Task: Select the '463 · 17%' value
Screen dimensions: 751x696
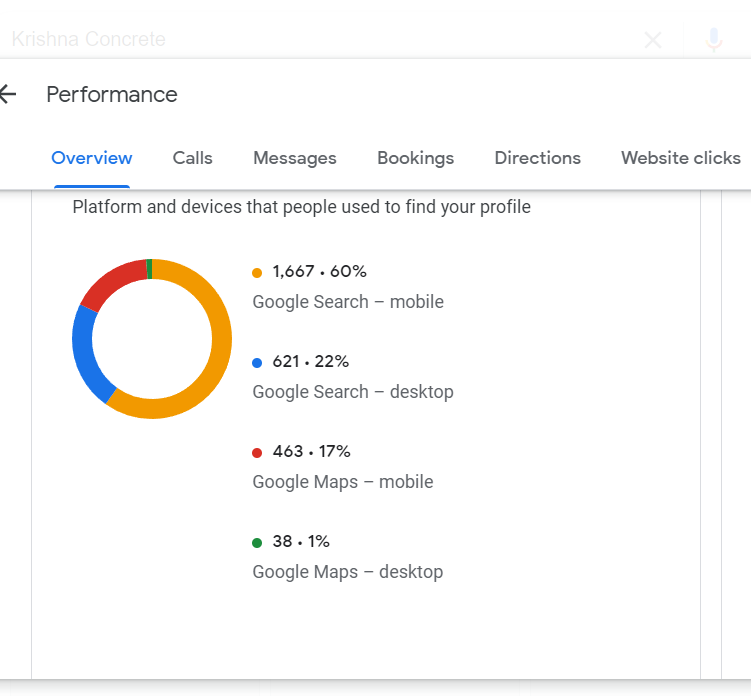Action: point(311,451)
